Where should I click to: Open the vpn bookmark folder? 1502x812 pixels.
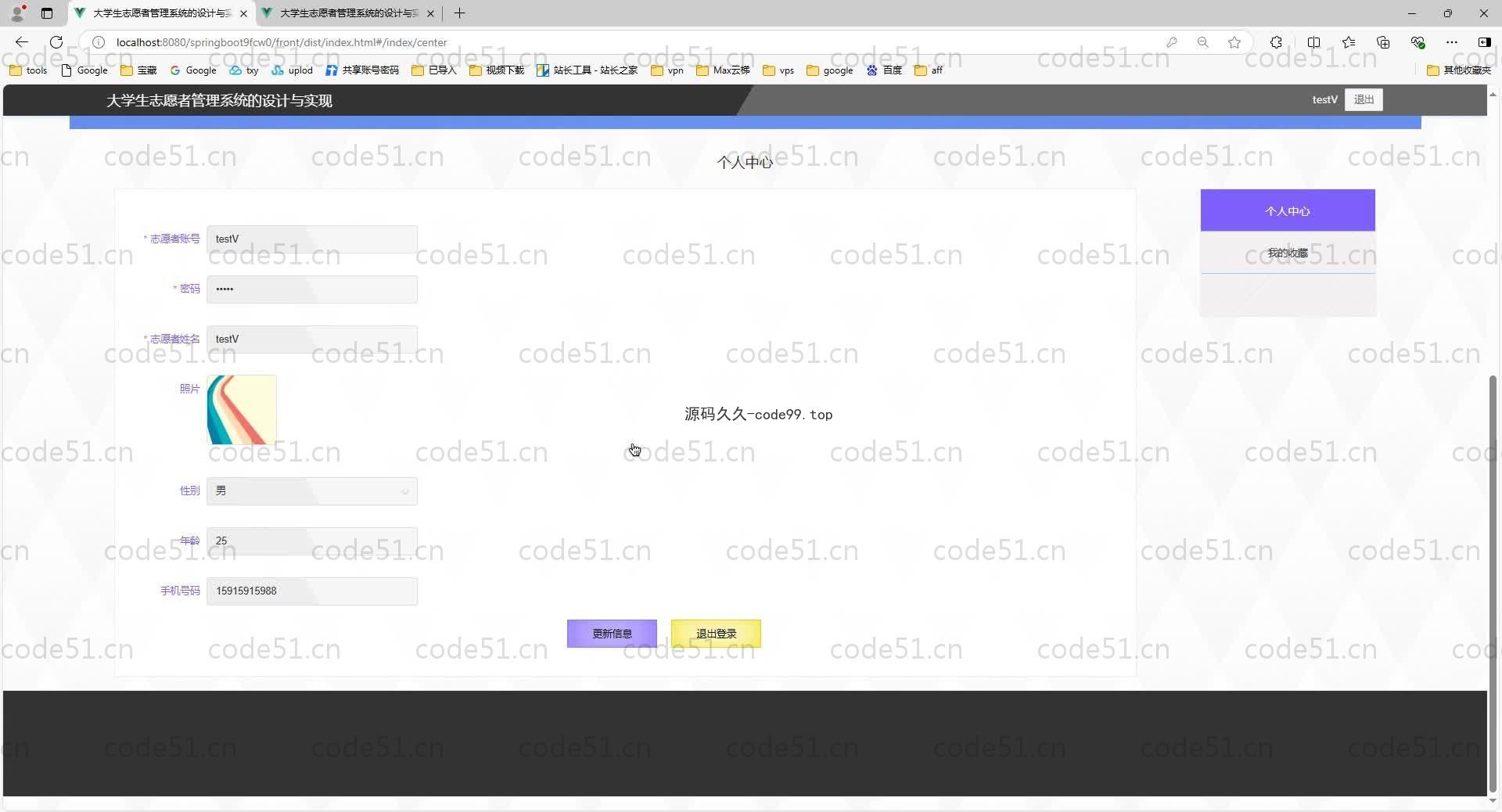coord(667,70)
